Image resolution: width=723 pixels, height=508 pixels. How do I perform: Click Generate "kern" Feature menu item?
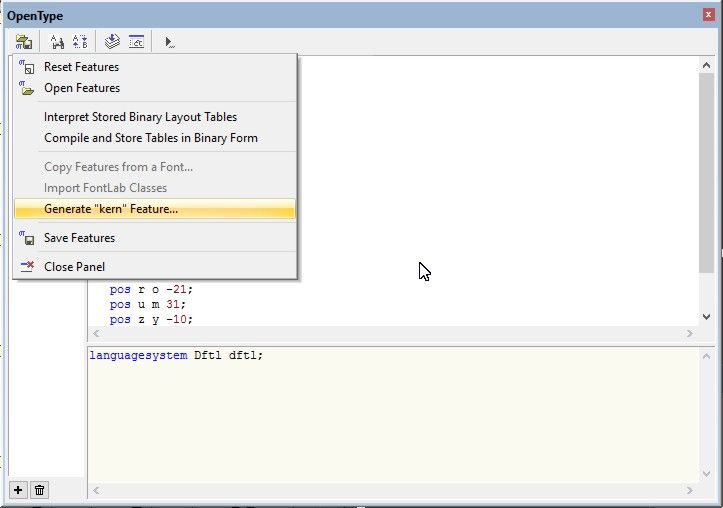point(111,209)
